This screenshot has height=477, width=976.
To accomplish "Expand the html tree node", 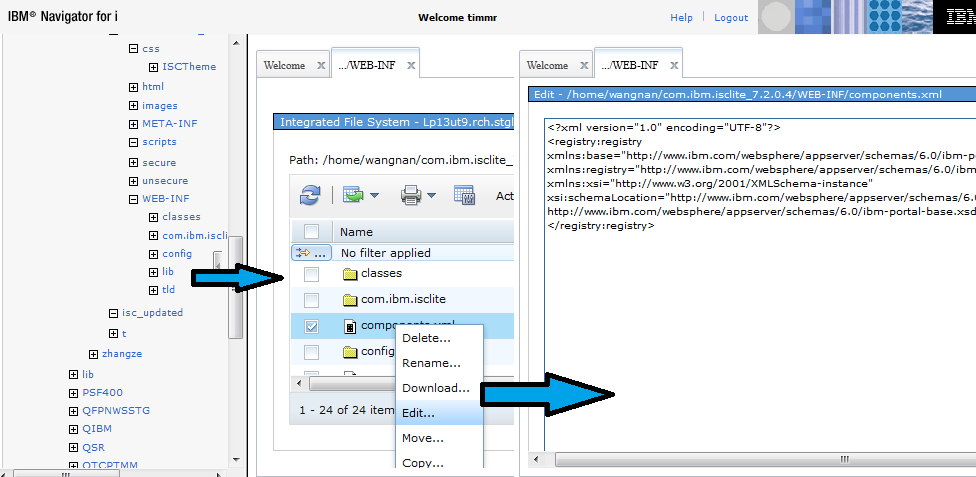I will point(133,87).
